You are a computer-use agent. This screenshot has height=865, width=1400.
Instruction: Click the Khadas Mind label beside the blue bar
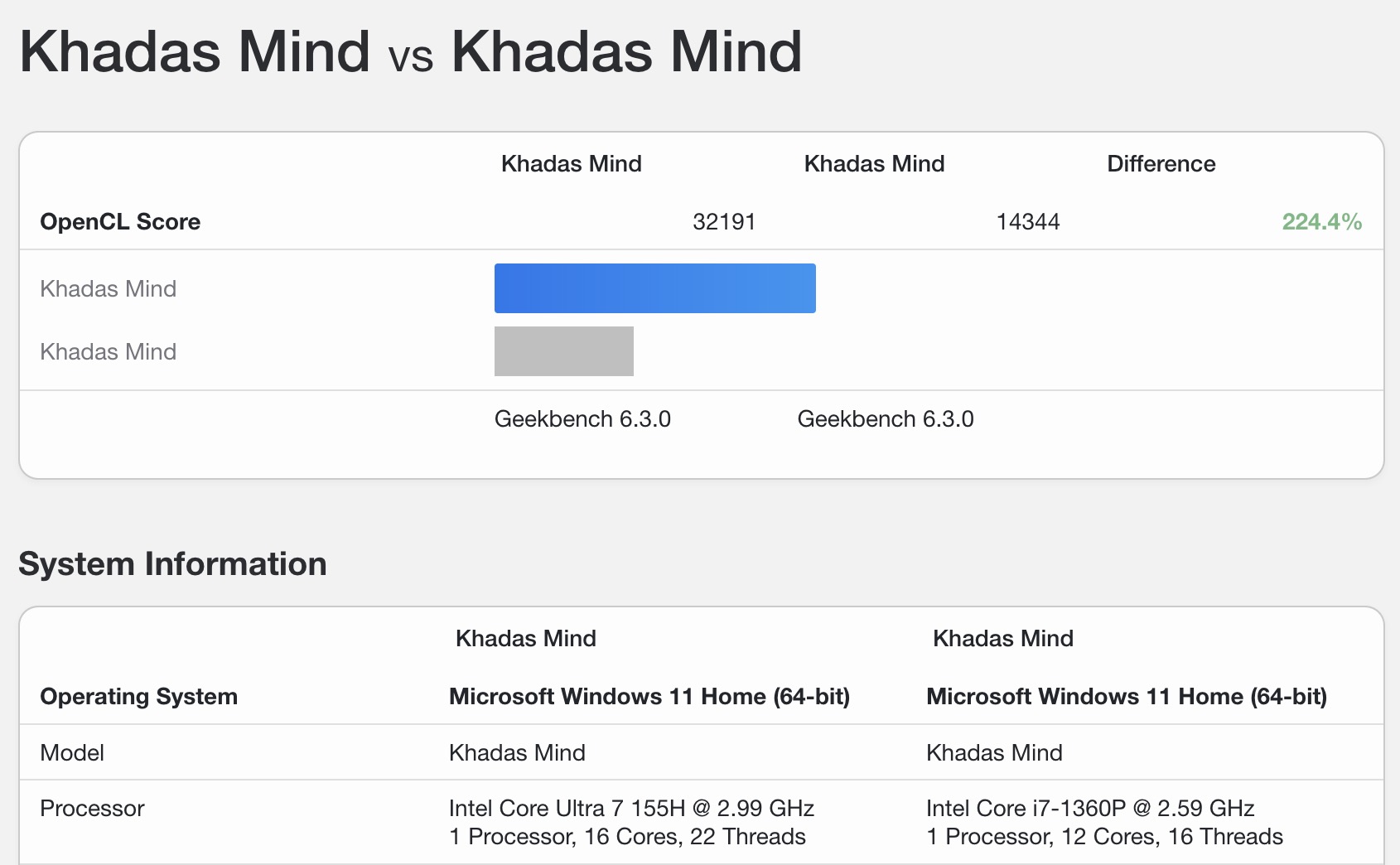point(108,289)
